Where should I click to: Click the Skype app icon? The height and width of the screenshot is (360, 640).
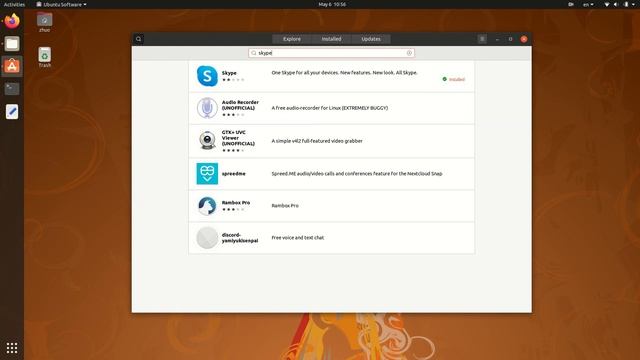207,76
